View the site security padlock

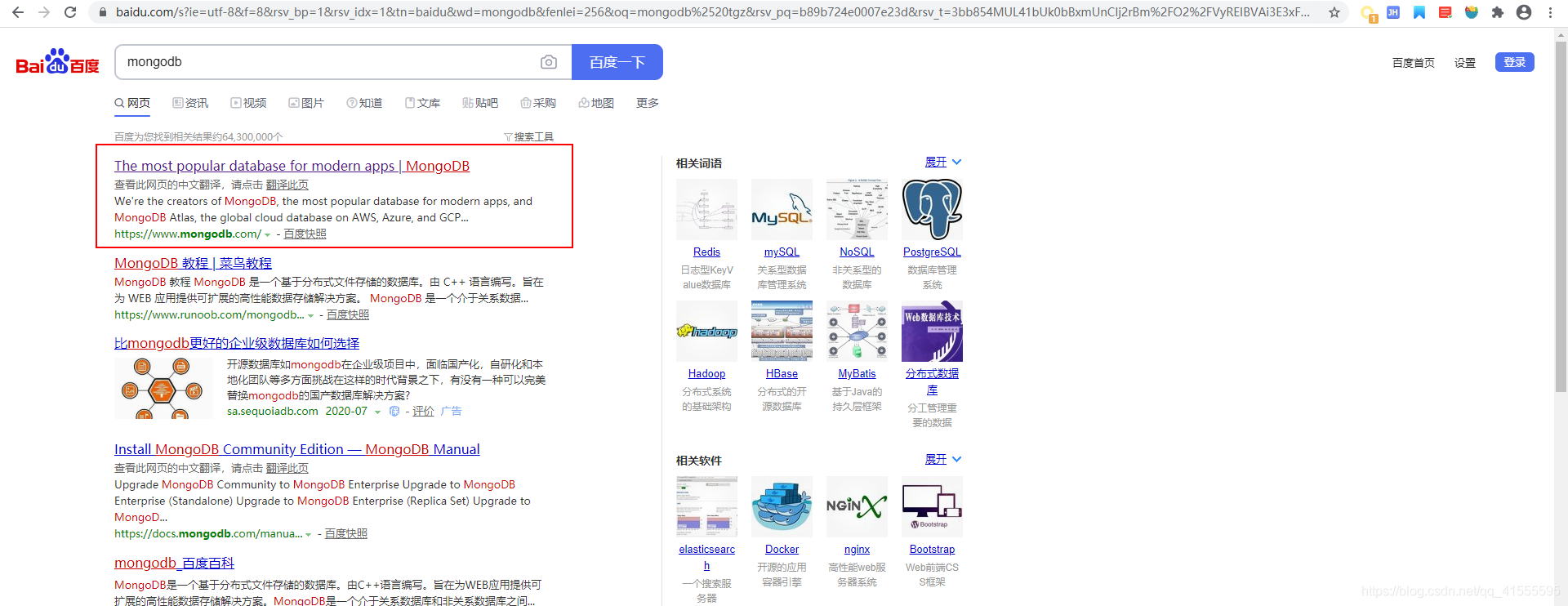point(102,12)
